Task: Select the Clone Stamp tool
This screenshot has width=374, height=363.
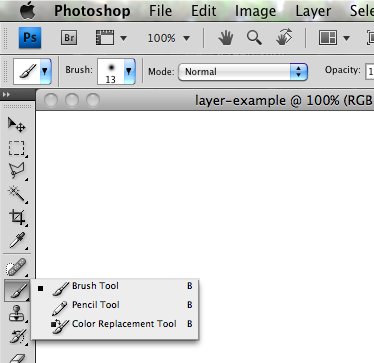Action: (17, 313)
